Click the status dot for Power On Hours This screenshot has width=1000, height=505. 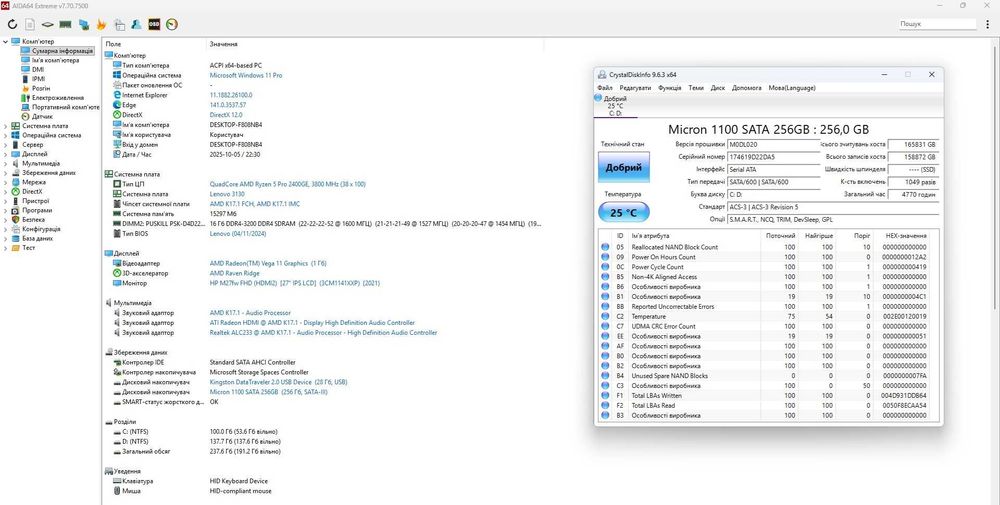(x=605, y=257)
